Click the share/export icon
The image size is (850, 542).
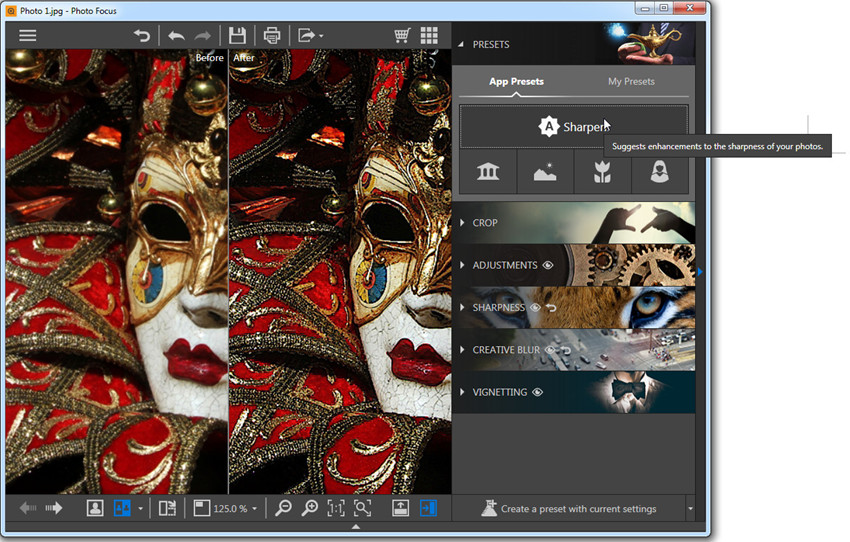(306, 36)
